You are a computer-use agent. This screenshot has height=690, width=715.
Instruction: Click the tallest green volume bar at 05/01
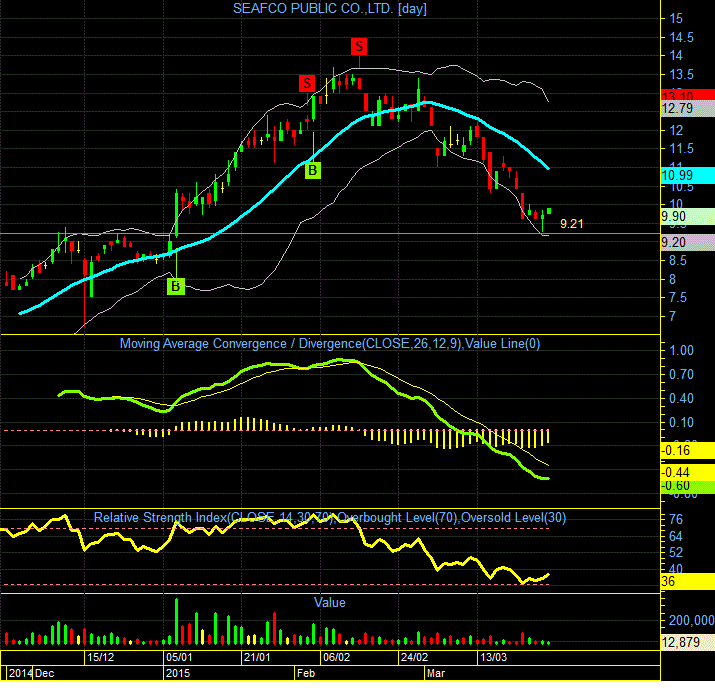[x=176, y=621]
